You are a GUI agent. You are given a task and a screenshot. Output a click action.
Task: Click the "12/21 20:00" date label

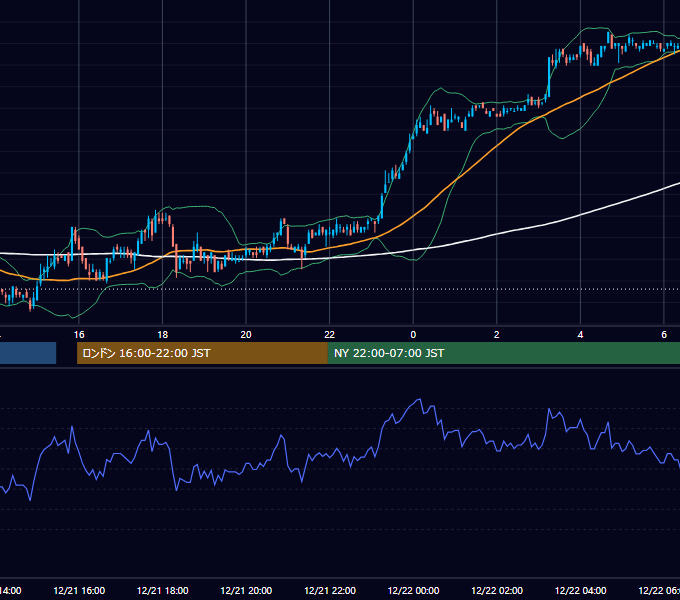[x=246, y=591]
